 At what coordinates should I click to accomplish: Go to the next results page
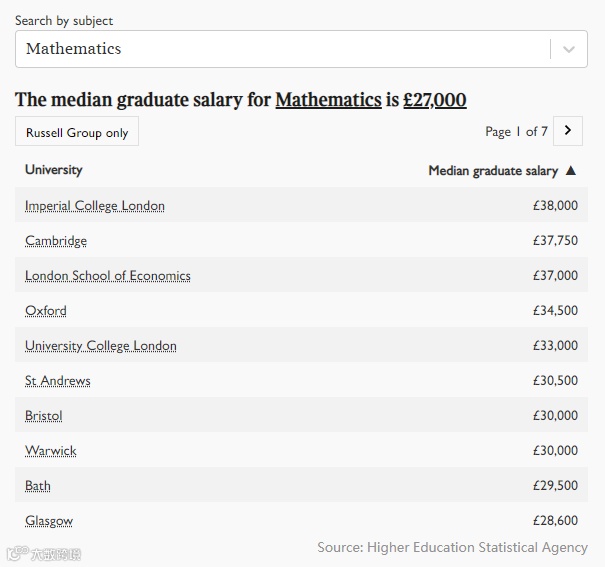(568, 131)
